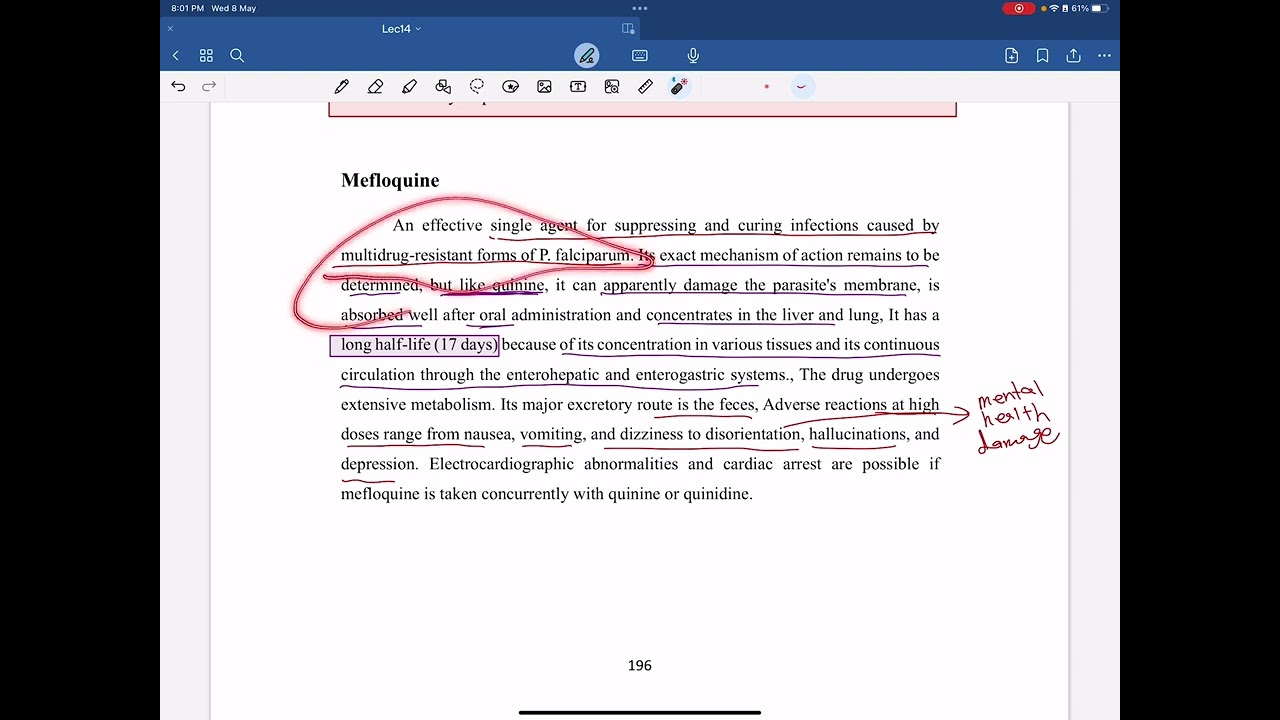Image resolution: width=1280 pixels, height=720 pixels.
Task: Add a new page icon
Action: click(1012, 56)
